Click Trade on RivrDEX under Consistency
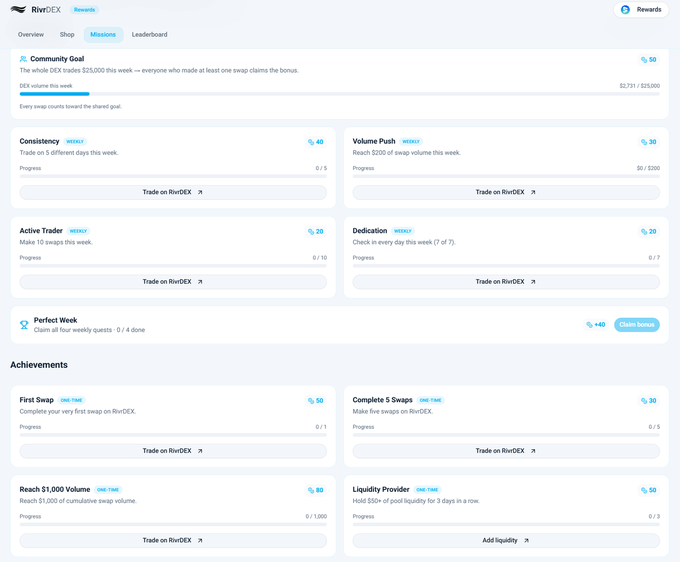The width and height of the screenshot is (680, 562). click(x=173, y=193)
